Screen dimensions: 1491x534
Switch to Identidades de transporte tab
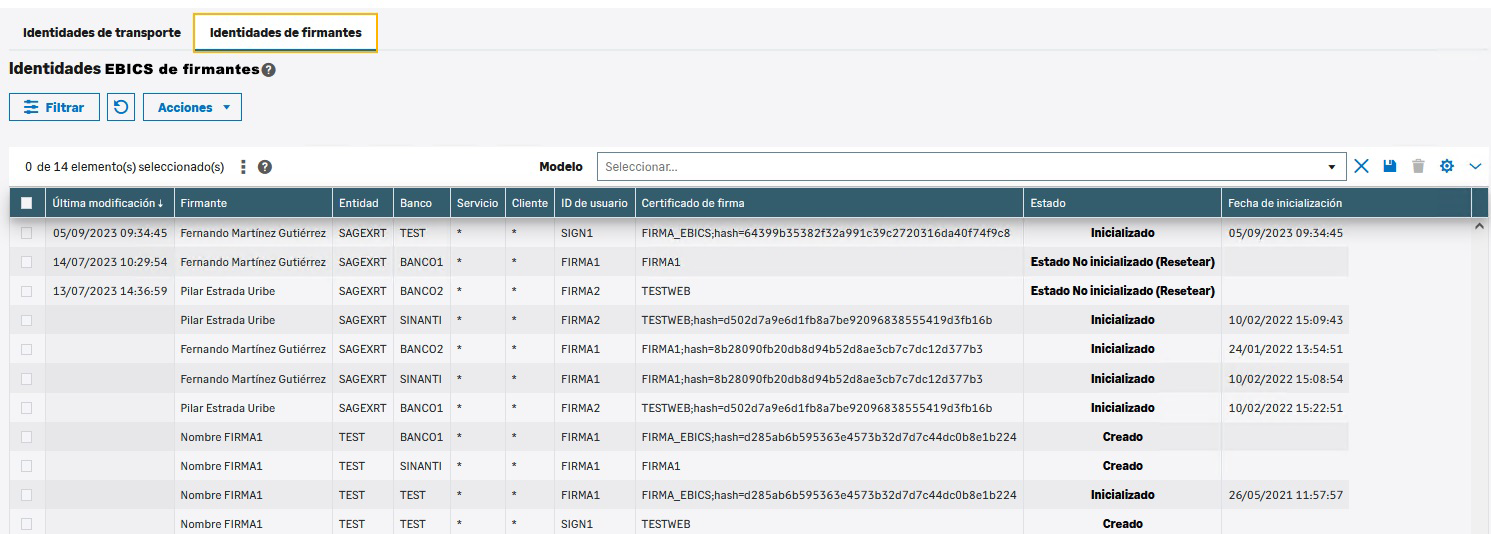click(x=102, y=33)
